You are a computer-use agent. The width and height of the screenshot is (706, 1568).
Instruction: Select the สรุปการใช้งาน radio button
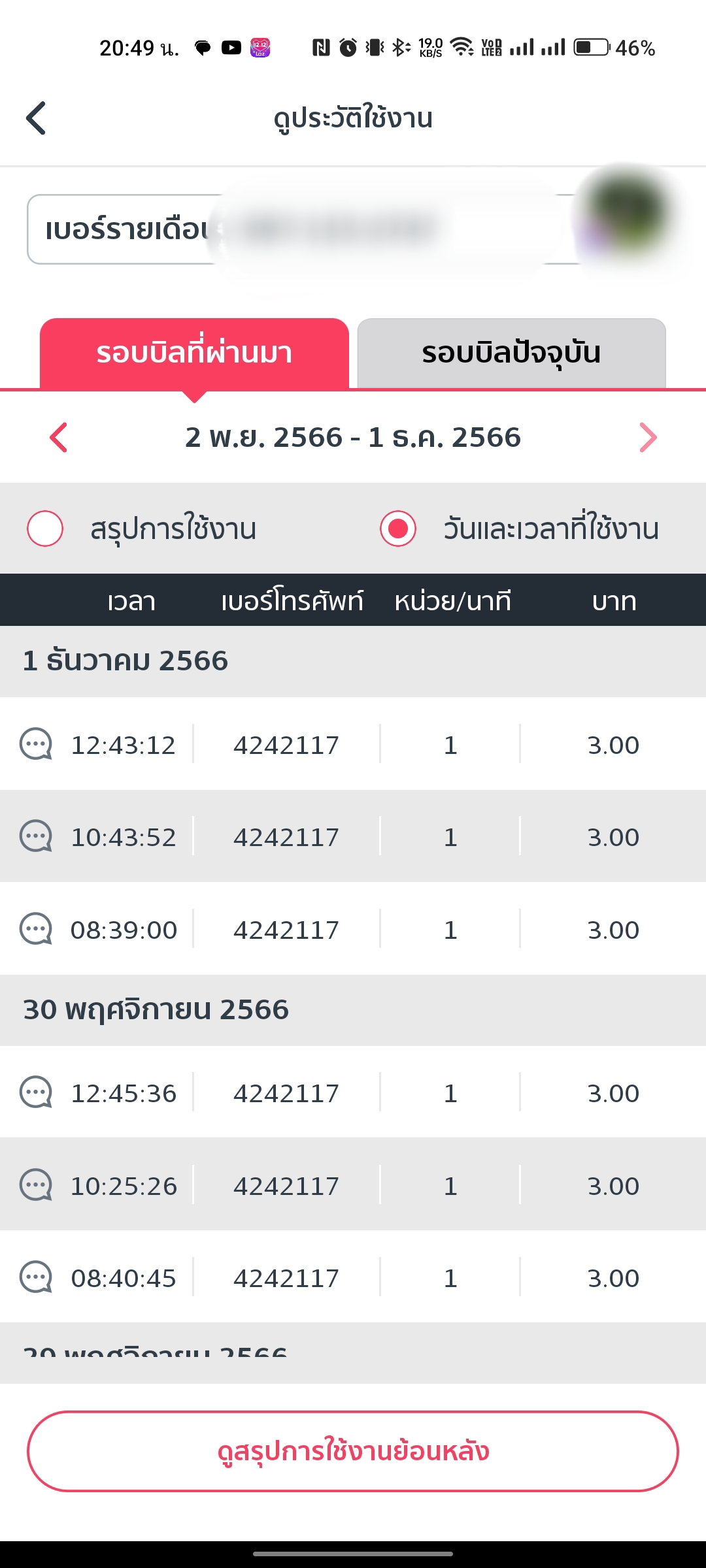(x=45, y=529)
